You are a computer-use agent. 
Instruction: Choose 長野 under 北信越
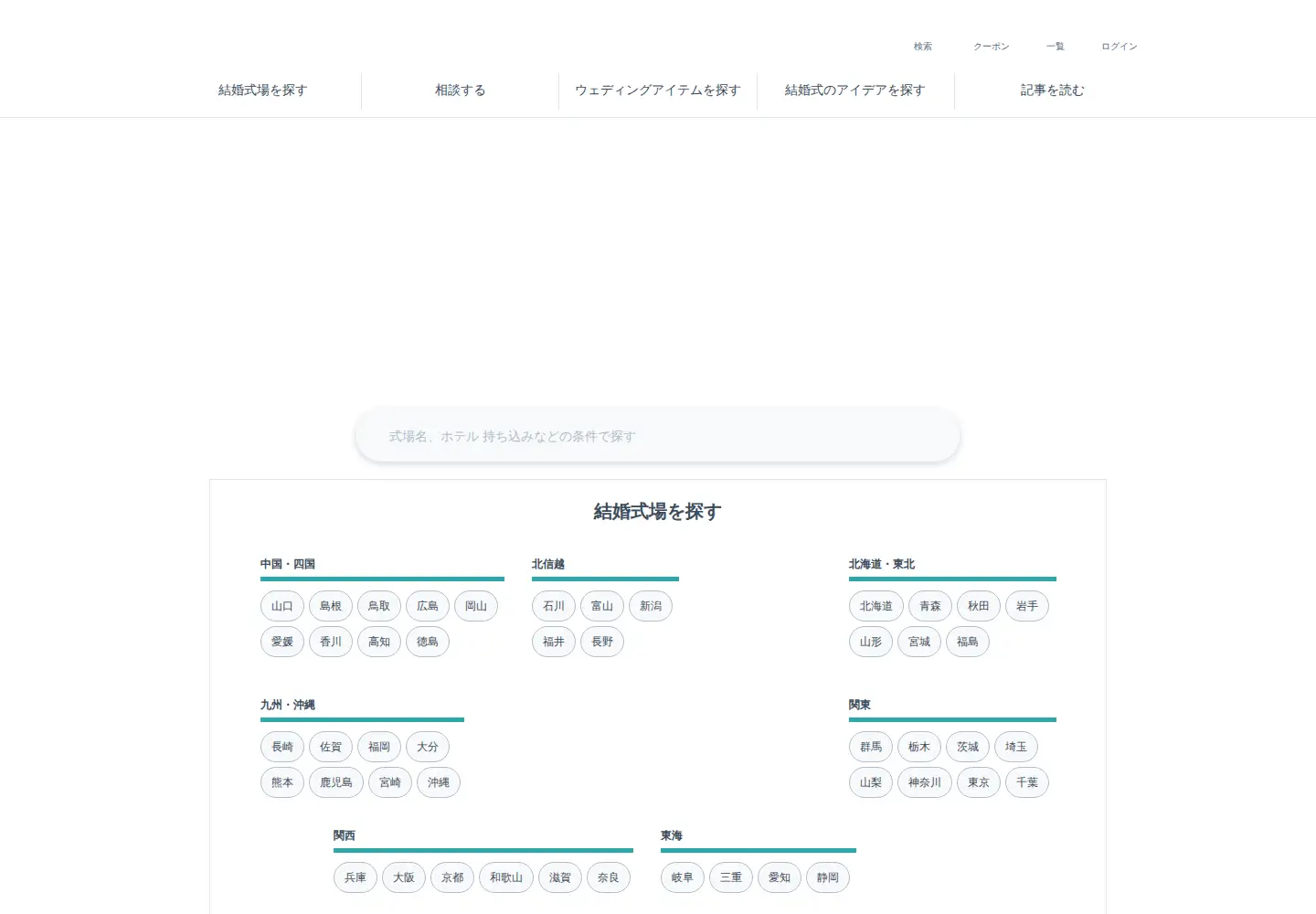tap(602, 642)
